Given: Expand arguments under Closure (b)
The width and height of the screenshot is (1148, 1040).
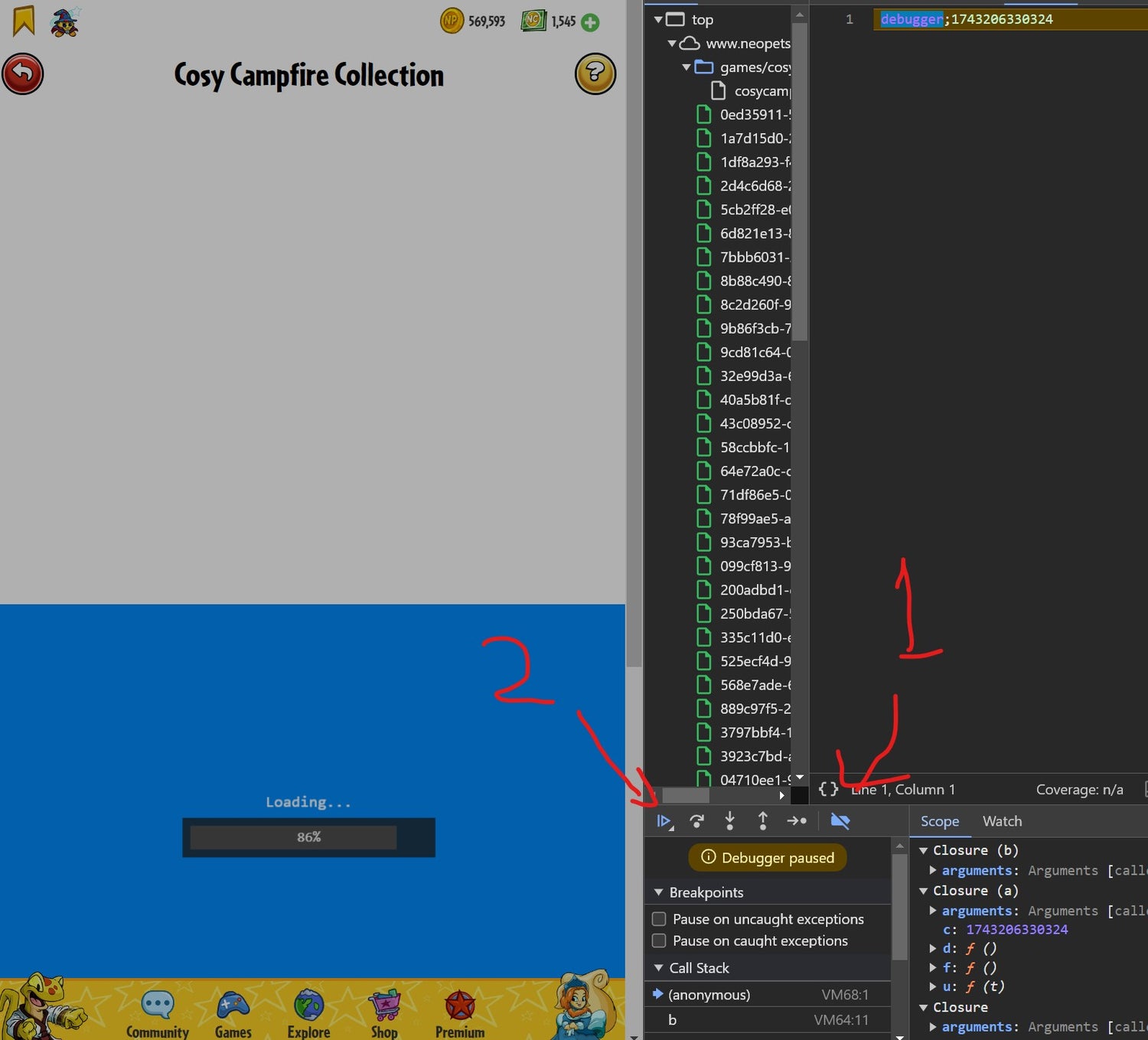Looking at the screenshot, I should [x=933, y=870].
